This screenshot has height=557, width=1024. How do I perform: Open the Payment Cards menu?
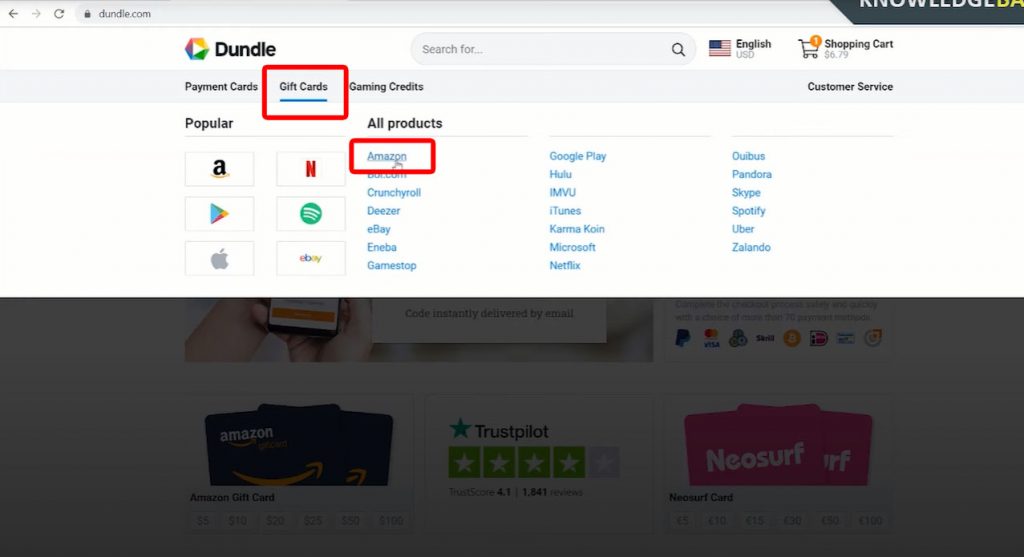pyautogui.click(x=221, y=87)
